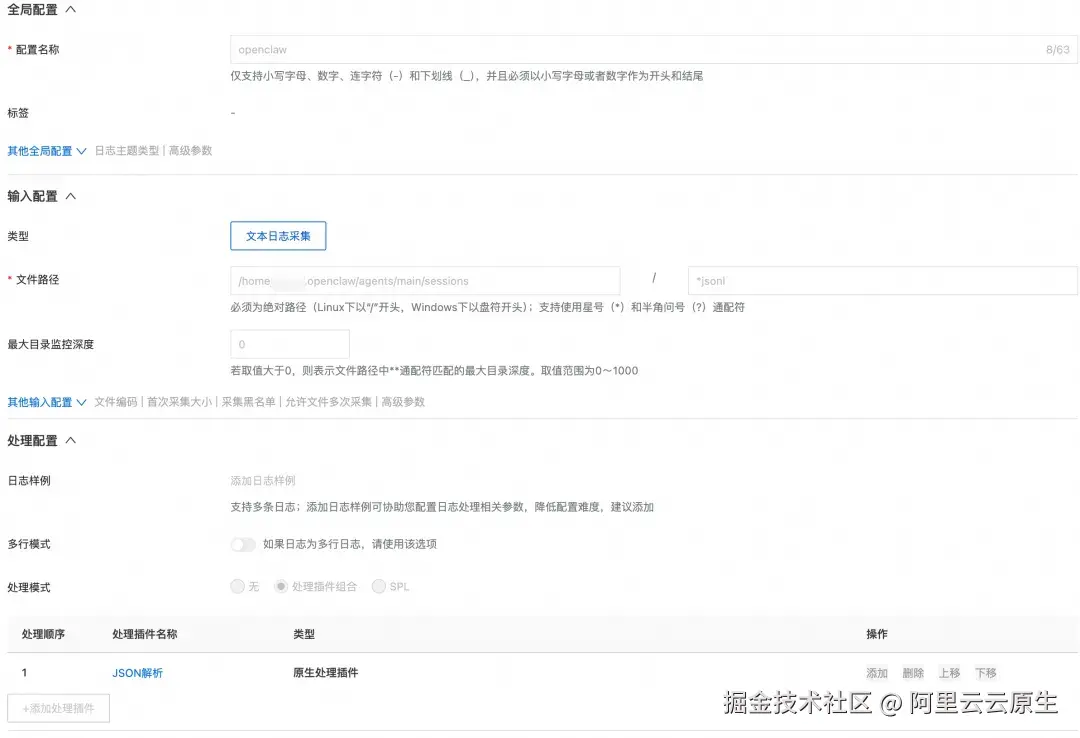The image size is (1080, 738).
Task: Select the 无 processing mode radio
Action: coord(235,587)
